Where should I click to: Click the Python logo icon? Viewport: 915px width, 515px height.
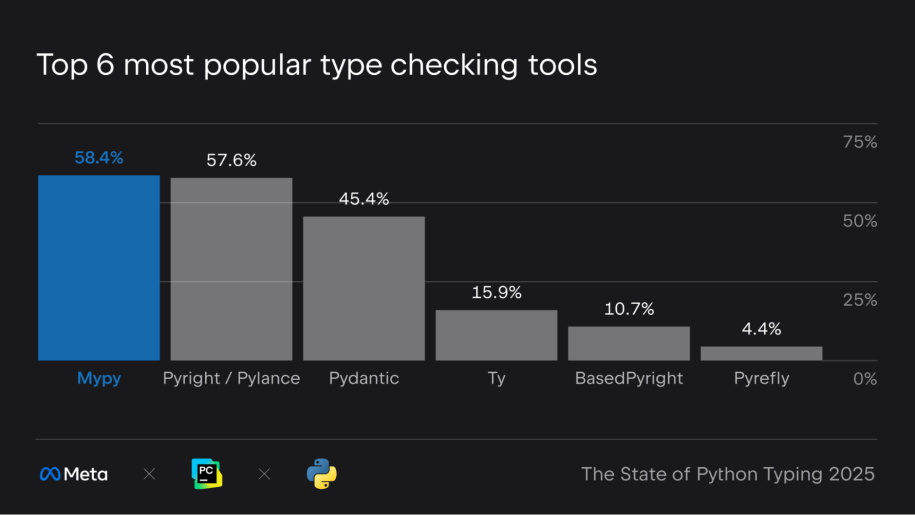pyautogui.click(x=321, y=473)
